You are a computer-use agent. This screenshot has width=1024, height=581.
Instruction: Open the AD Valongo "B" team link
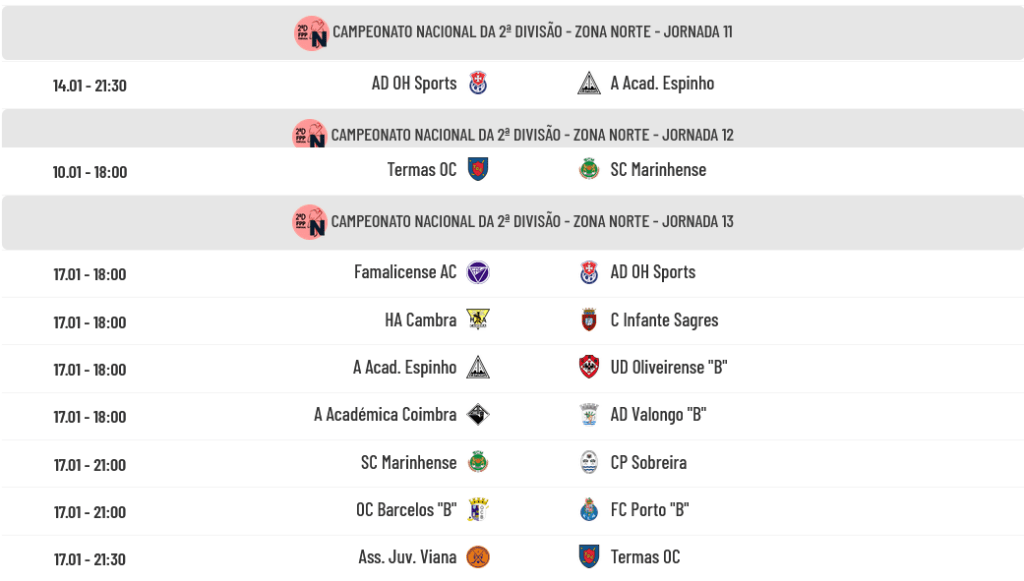point(658,415)
